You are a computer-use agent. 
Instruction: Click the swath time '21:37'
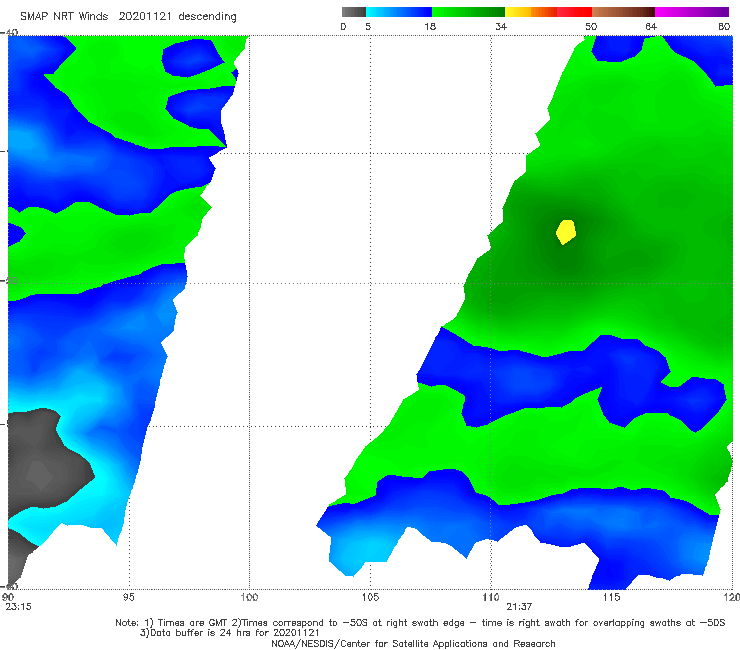pyautogui.click(x=520, y=607)
